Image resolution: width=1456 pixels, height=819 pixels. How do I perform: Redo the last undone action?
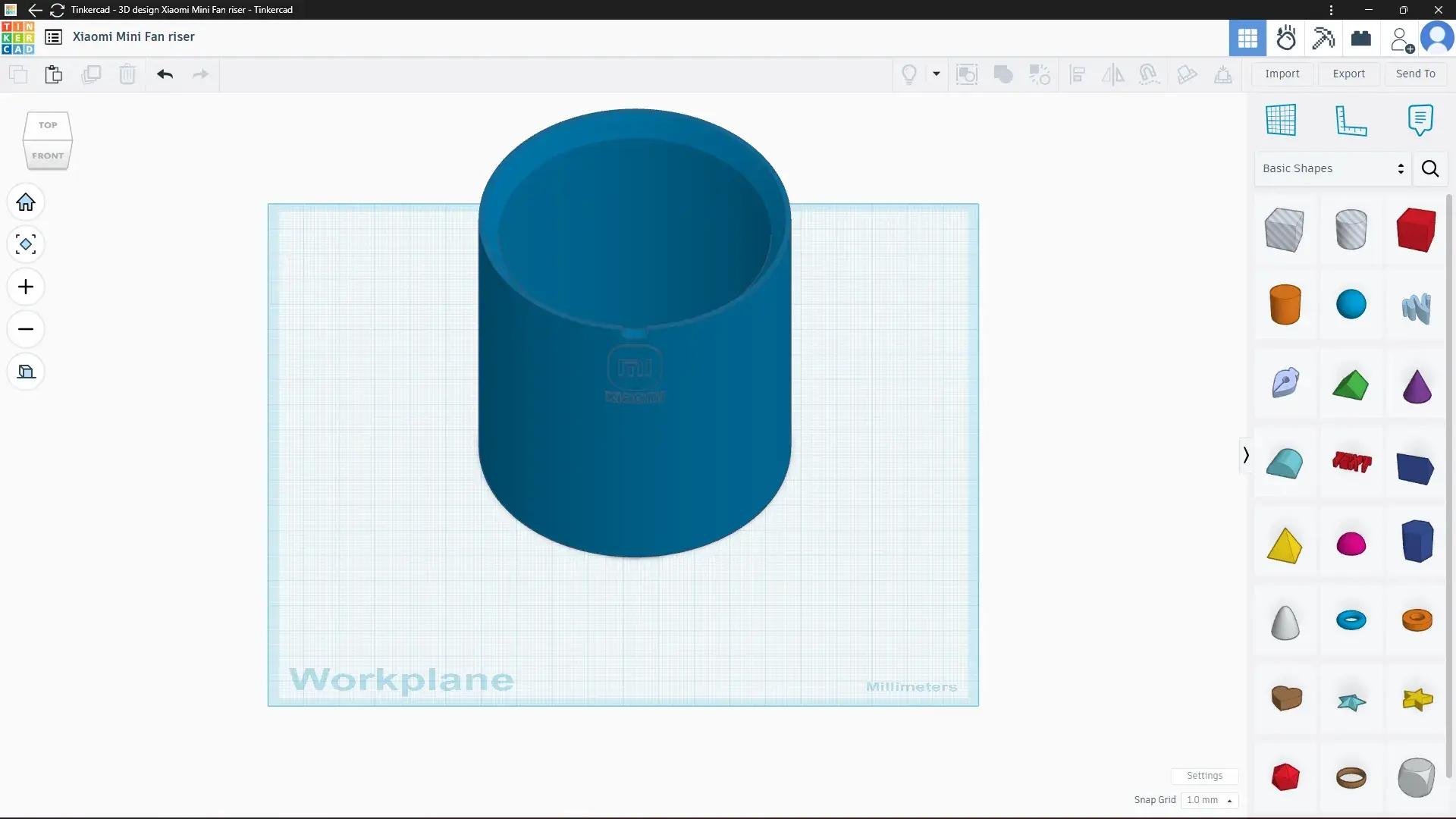(x=200, y=74)
